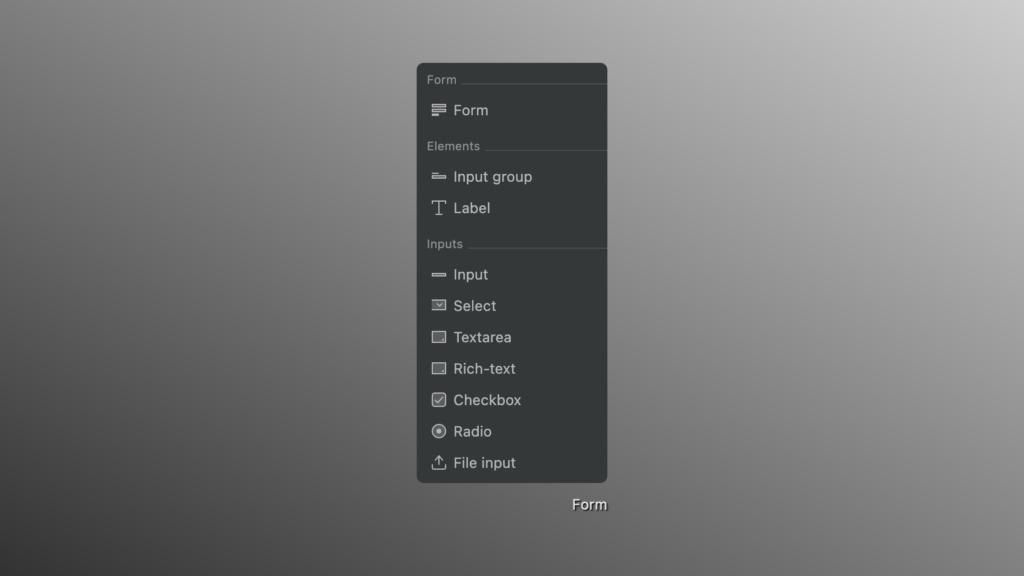Add a Radio element

(x=512, y=431)
